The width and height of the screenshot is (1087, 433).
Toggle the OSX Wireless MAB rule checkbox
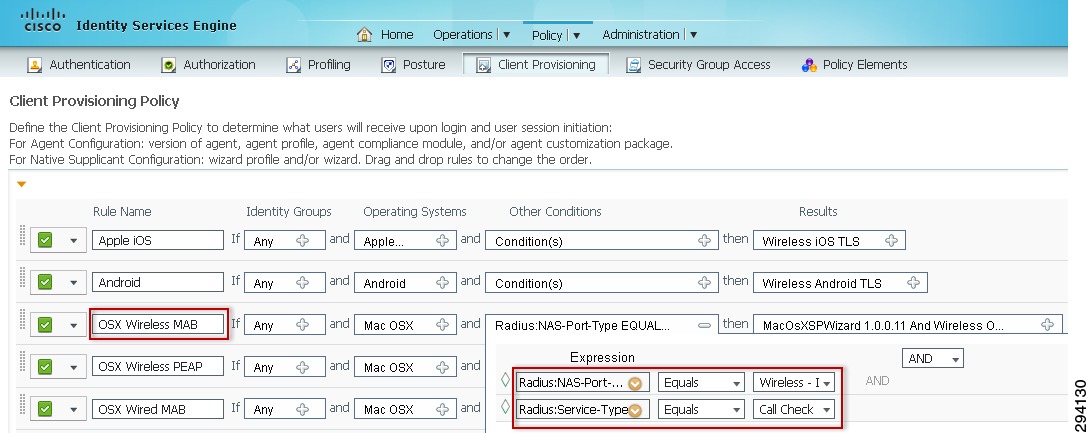click(45, 324)
